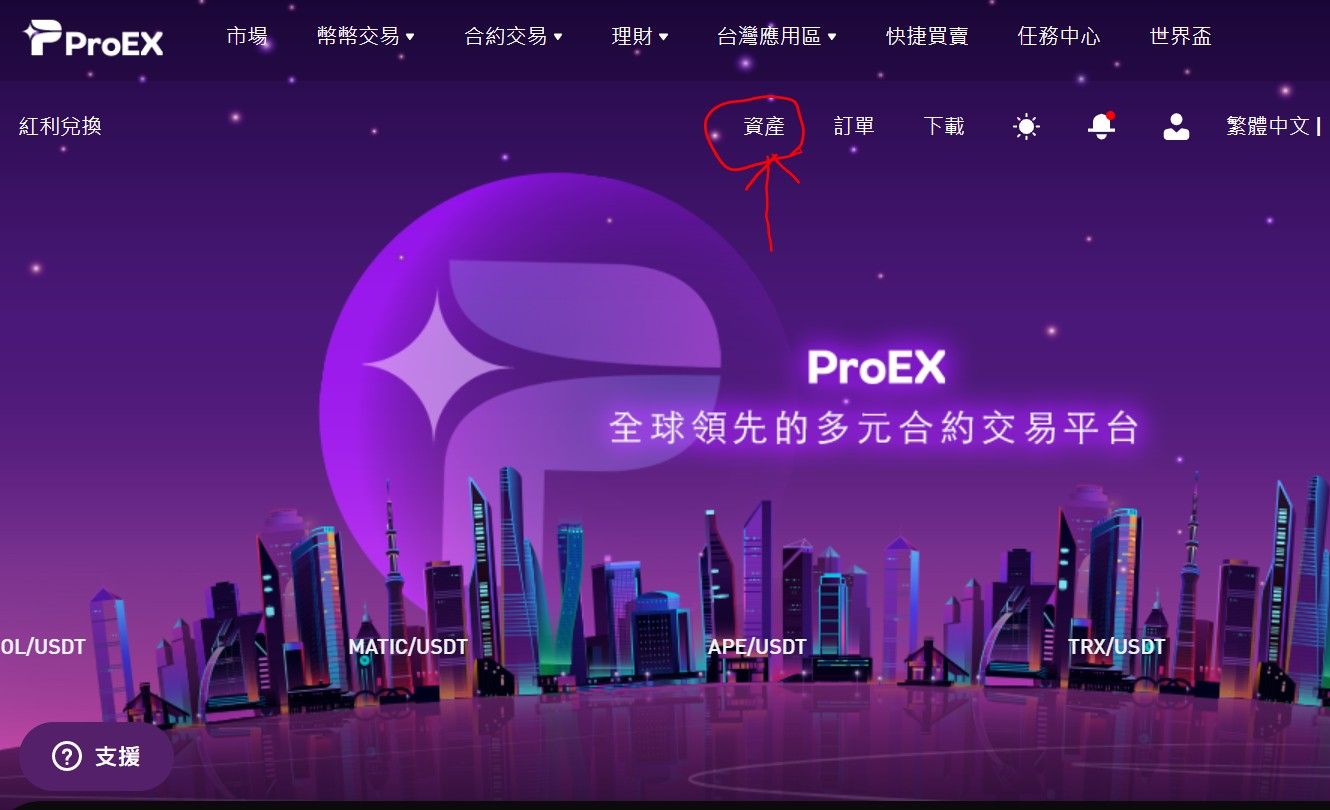
Task: Click the question mark support icon
Action: click(x=66, y=756)
